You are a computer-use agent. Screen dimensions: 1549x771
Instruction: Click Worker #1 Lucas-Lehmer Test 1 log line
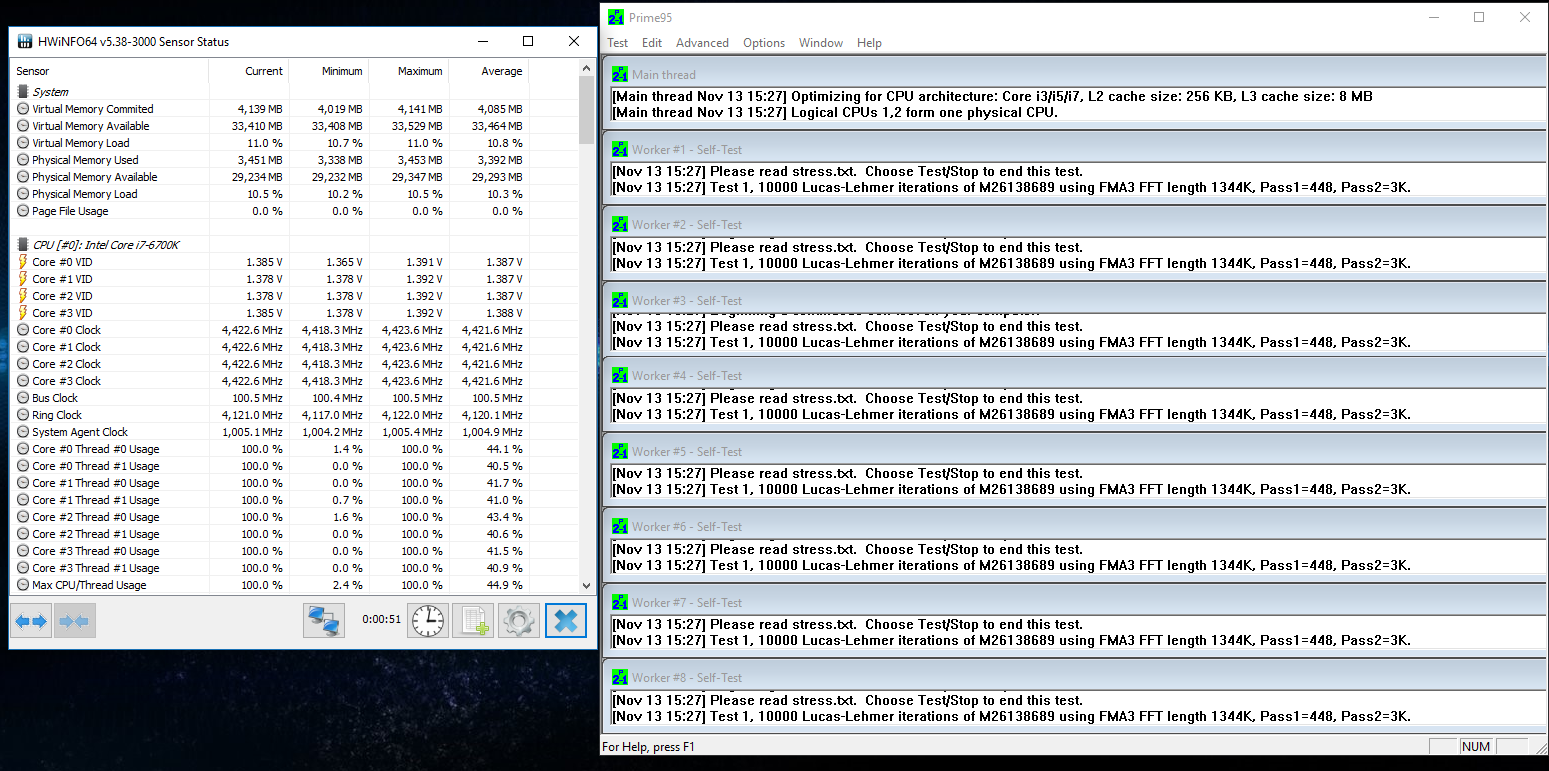1011,188
